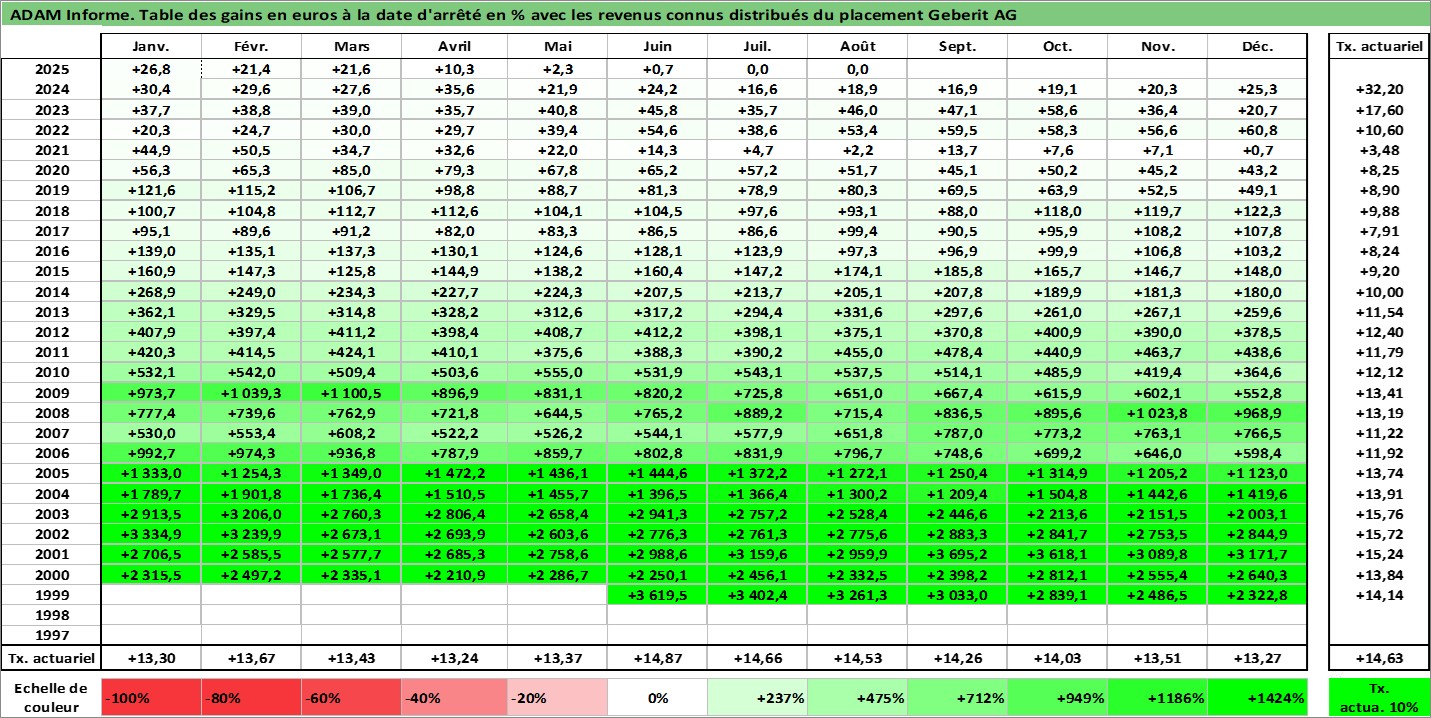Select bottom row value +13,30
Viewport: 1431px width, 718px height.
(152, 658)
